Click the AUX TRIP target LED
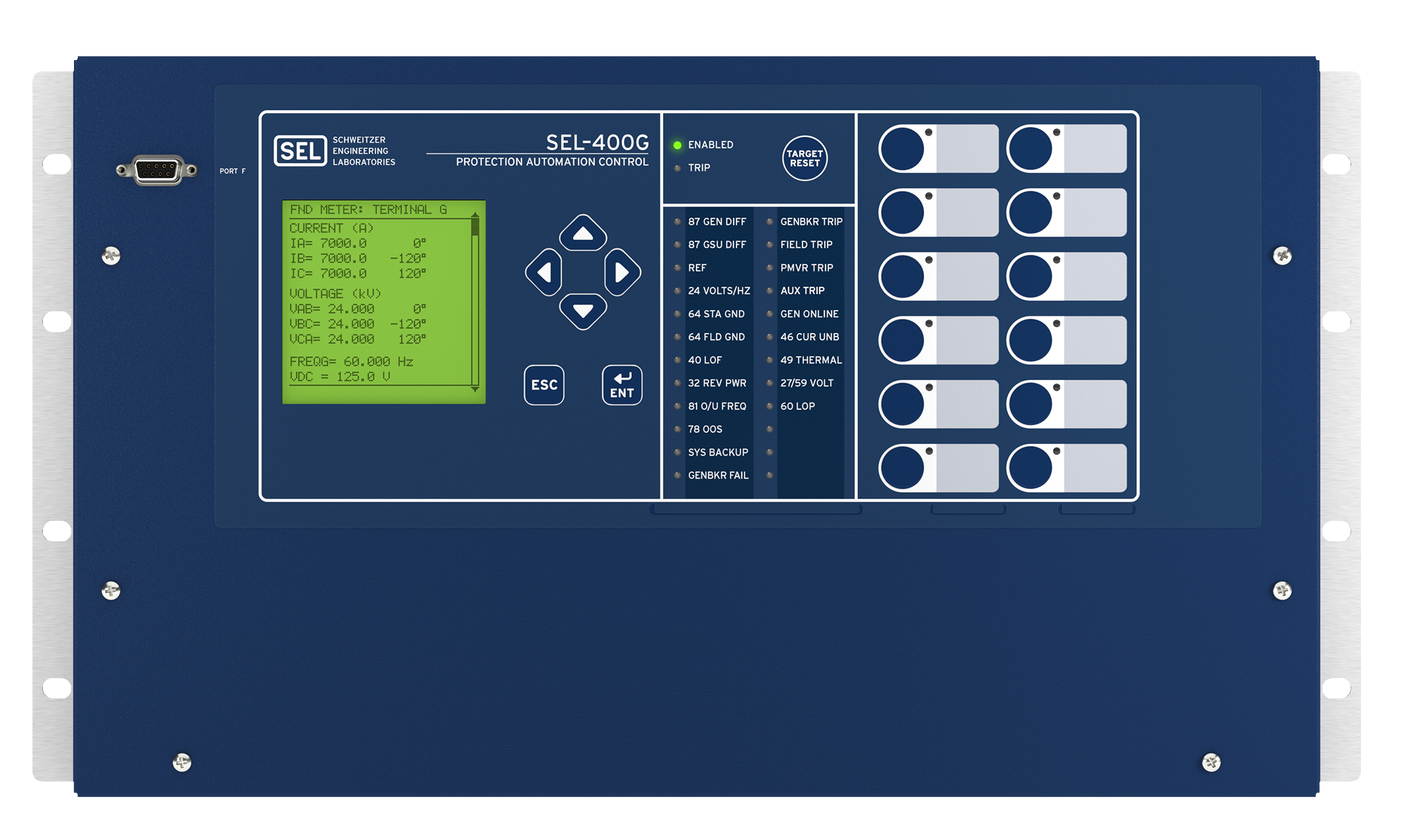1408x840 pixels. coord(770,291)
